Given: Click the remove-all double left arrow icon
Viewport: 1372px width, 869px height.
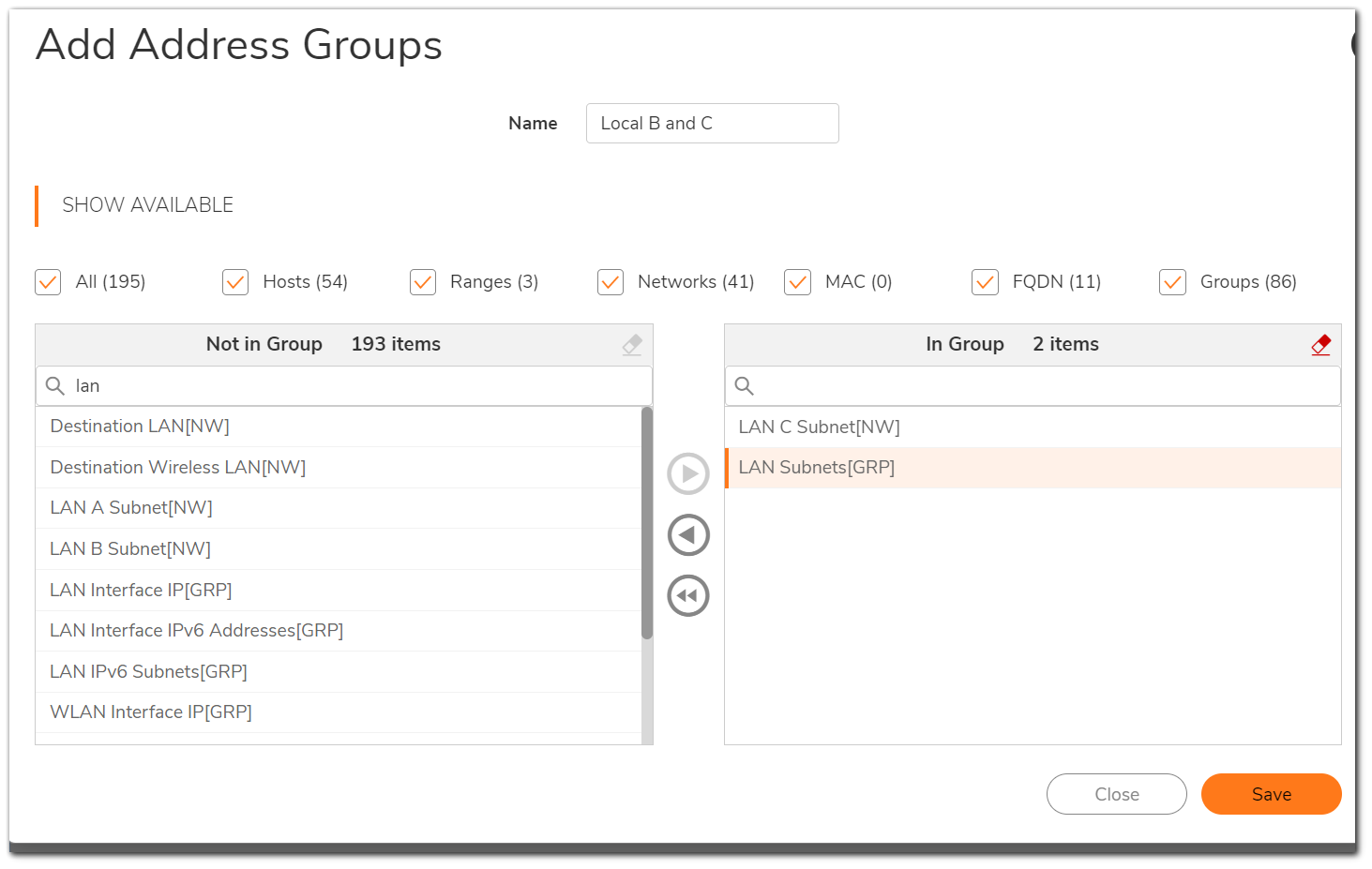Looking at the screenshot, I should coord(688,596).
